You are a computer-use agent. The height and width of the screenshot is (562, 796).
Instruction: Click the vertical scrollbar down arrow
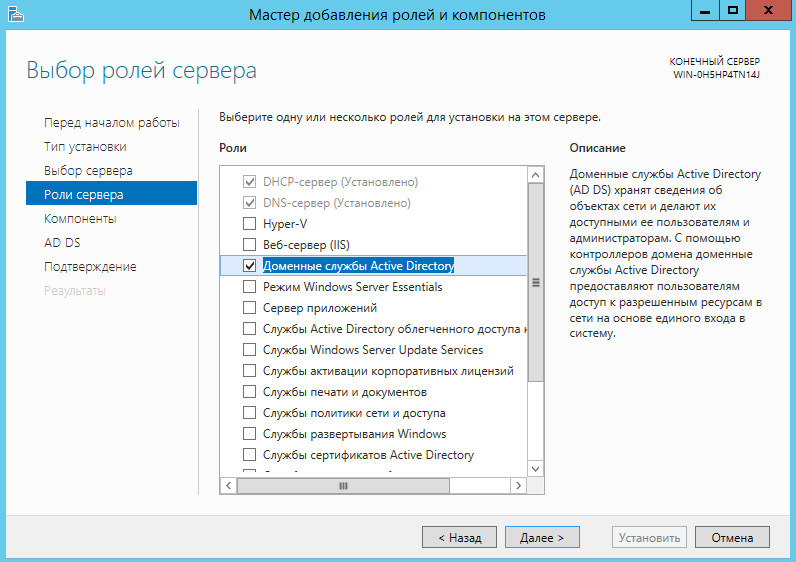pyautogui.click(x=535, y=469)
